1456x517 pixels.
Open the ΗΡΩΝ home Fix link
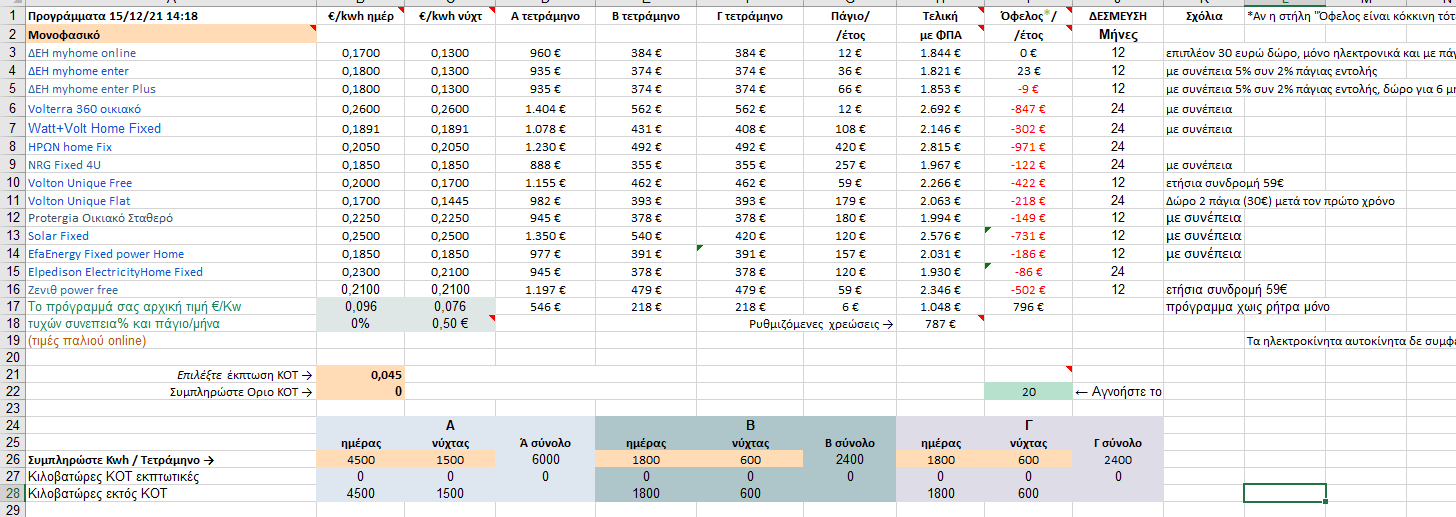click(x=70, y=146)
